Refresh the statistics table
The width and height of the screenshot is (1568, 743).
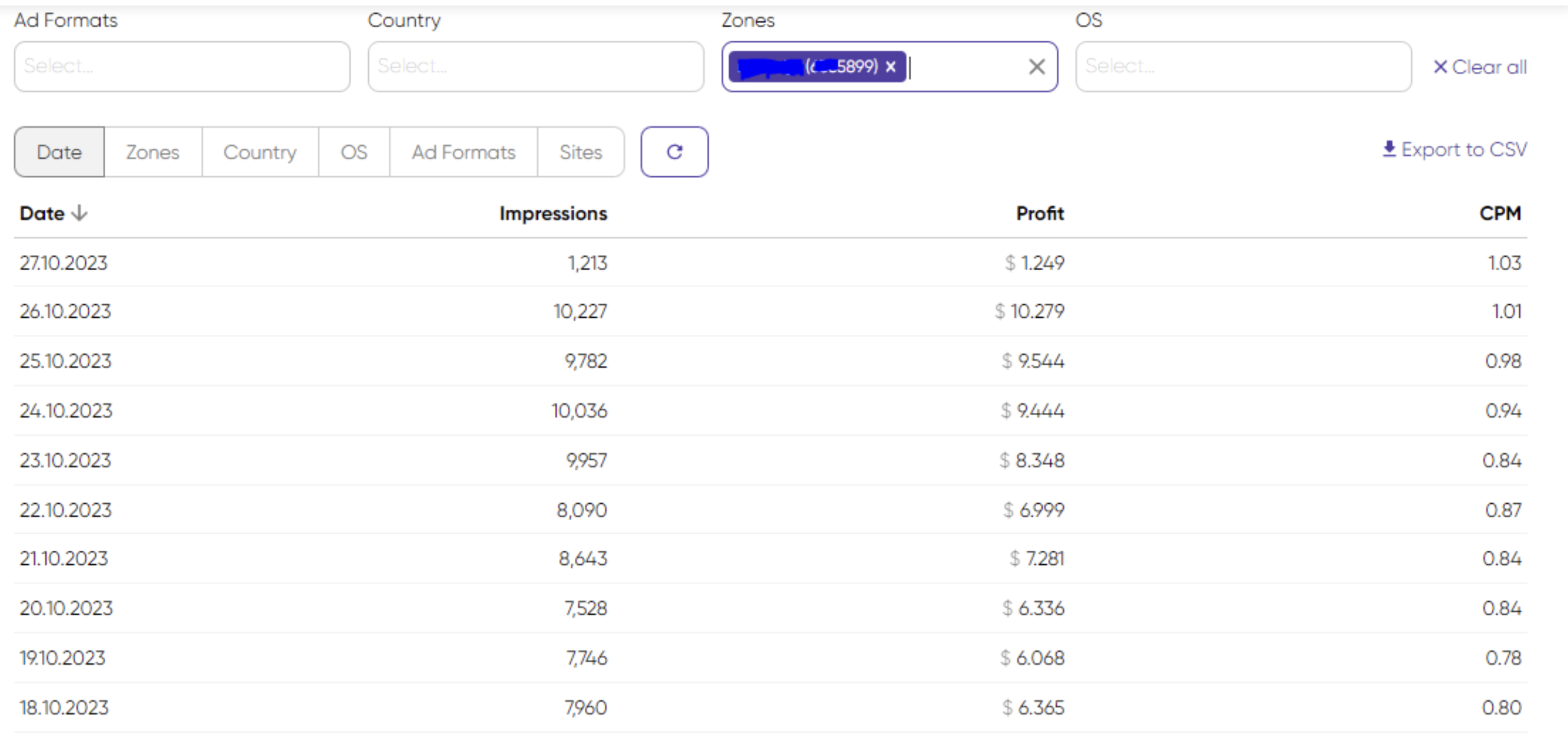tap(674, 152)
